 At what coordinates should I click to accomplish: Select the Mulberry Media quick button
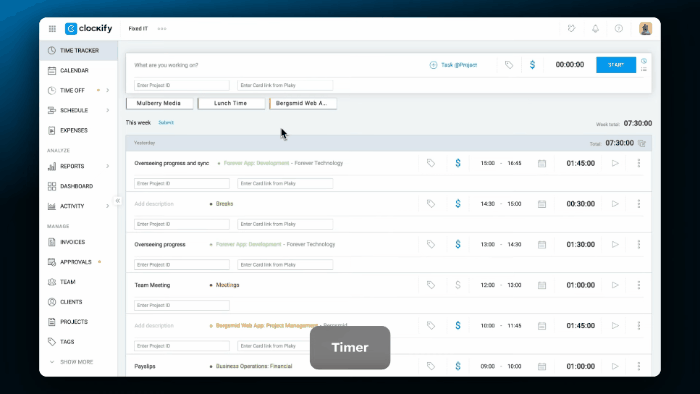[x=159, y=103]
